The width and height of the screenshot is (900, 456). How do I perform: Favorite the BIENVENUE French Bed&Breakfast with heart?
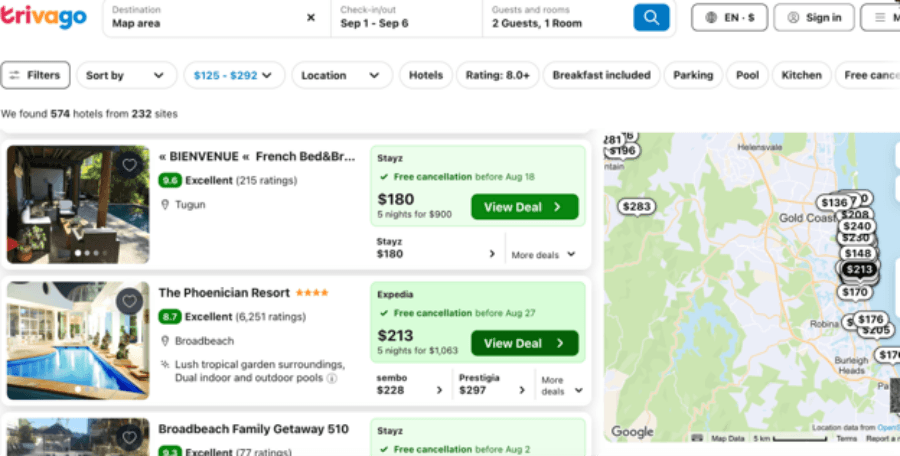pyautogui.click(x=129, y=165)
